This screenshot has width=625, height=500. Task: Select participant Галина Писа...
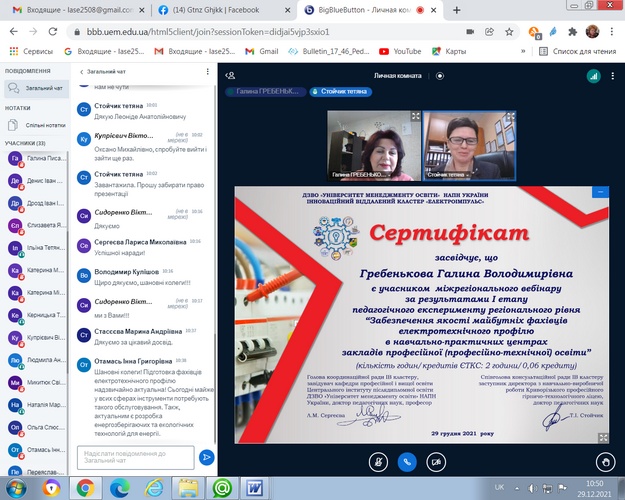point(37,159)
